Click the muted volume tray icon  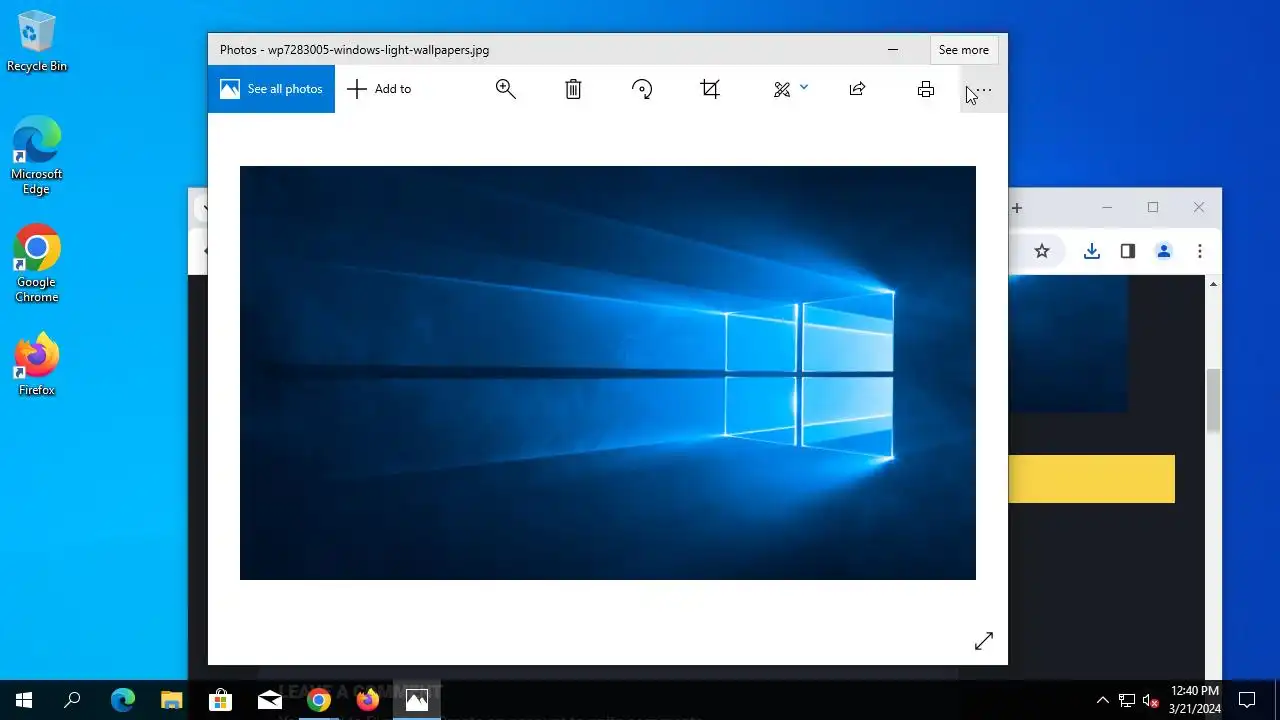click(x=1151, y=700)
